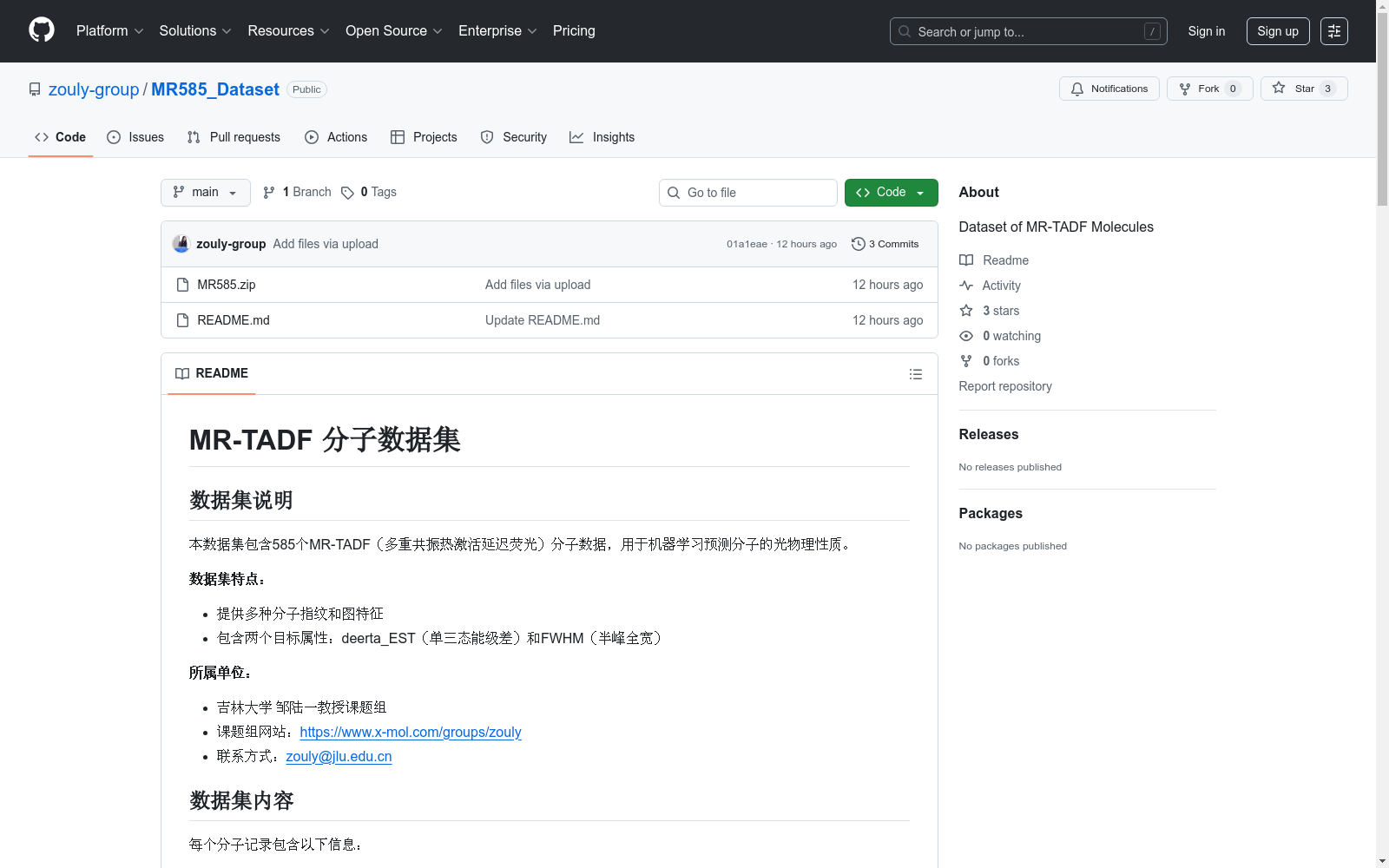
Task: Open the x-mol.com group website link
Action: pyautogui.click(x=411, y=732)
